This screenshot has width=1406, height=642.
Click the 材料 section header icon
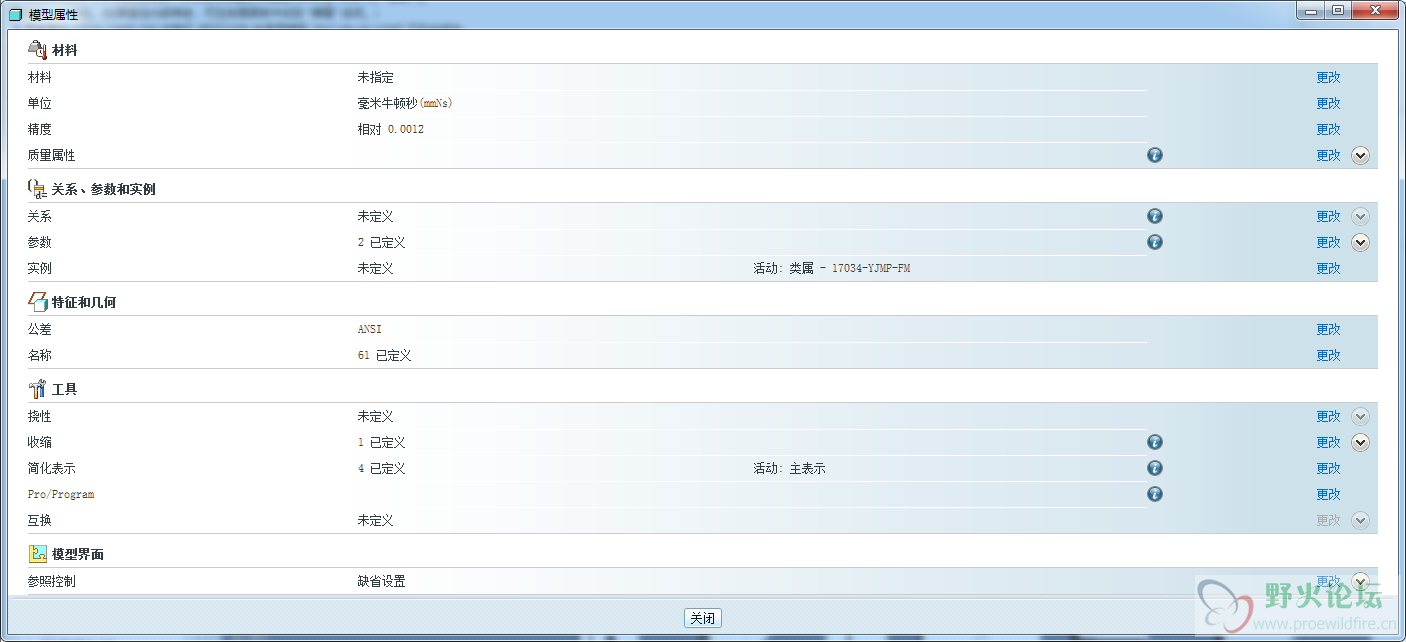(37, 49)
